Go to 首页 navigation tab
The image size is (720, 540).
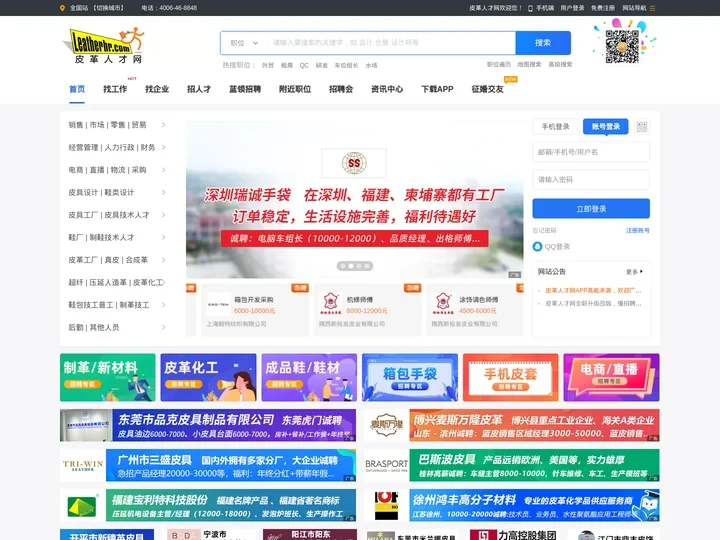click(77, 89)
